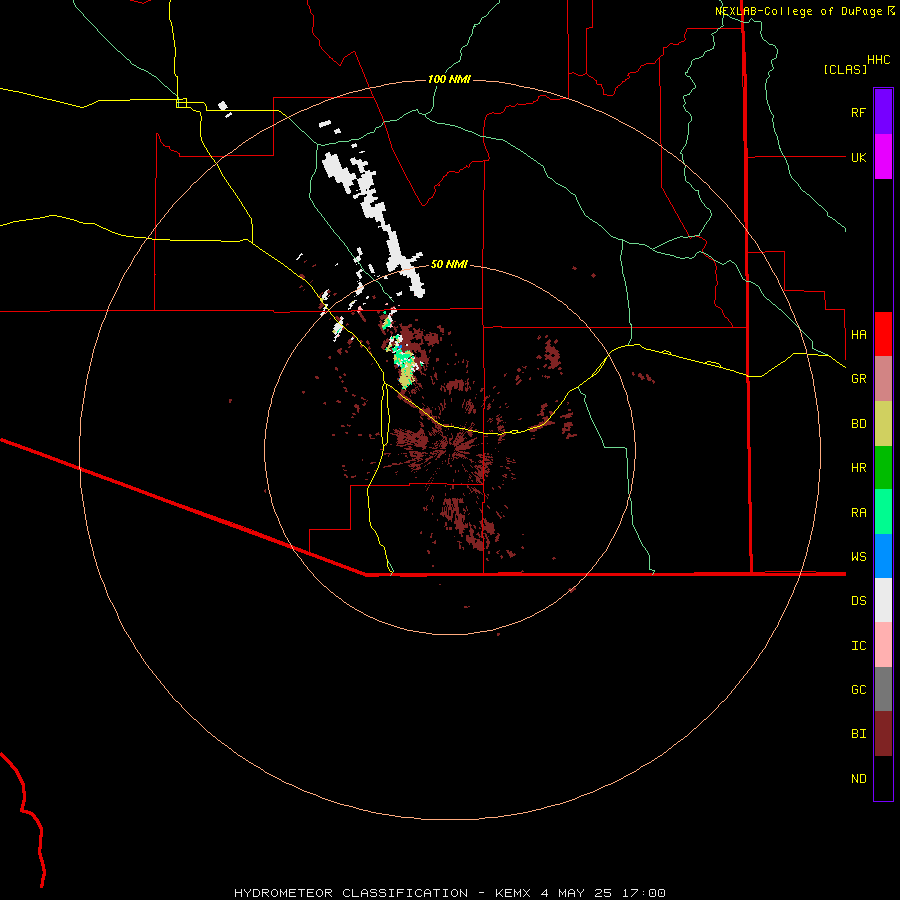Click the WS legend label
The image size is (900, 900).
point(858,556)
